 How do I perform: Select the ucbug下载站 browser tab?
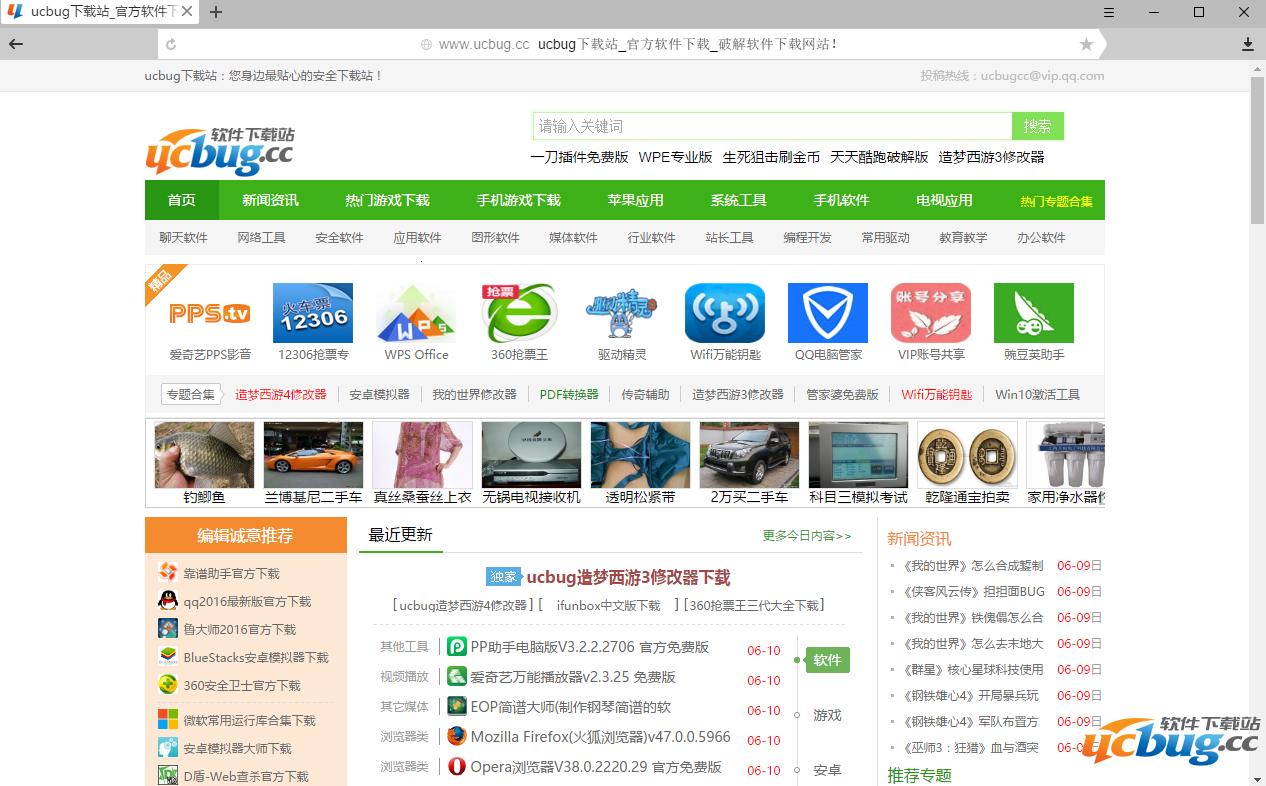[97, 12]
